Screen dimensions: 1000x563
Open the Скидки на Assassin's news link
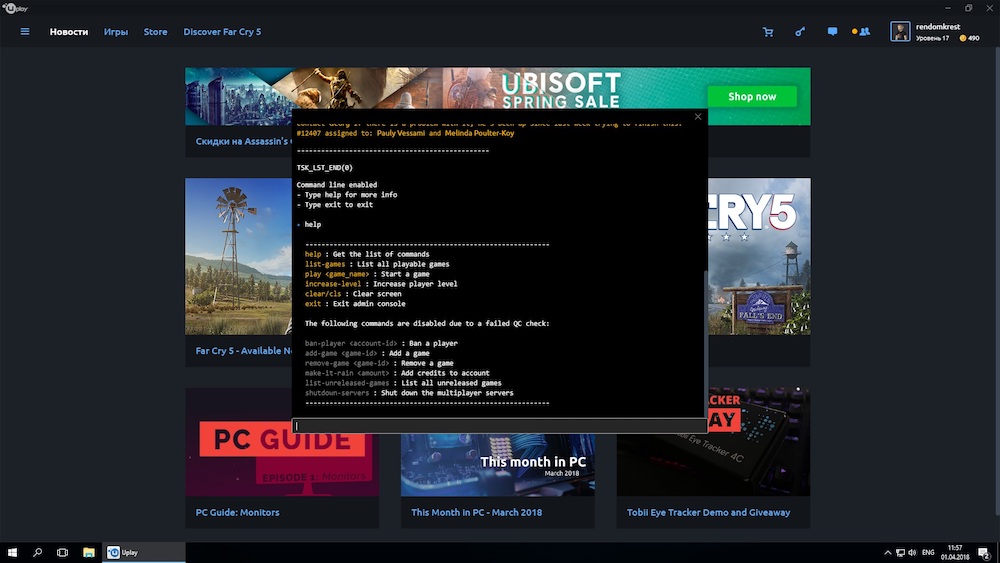click(242, 141)
